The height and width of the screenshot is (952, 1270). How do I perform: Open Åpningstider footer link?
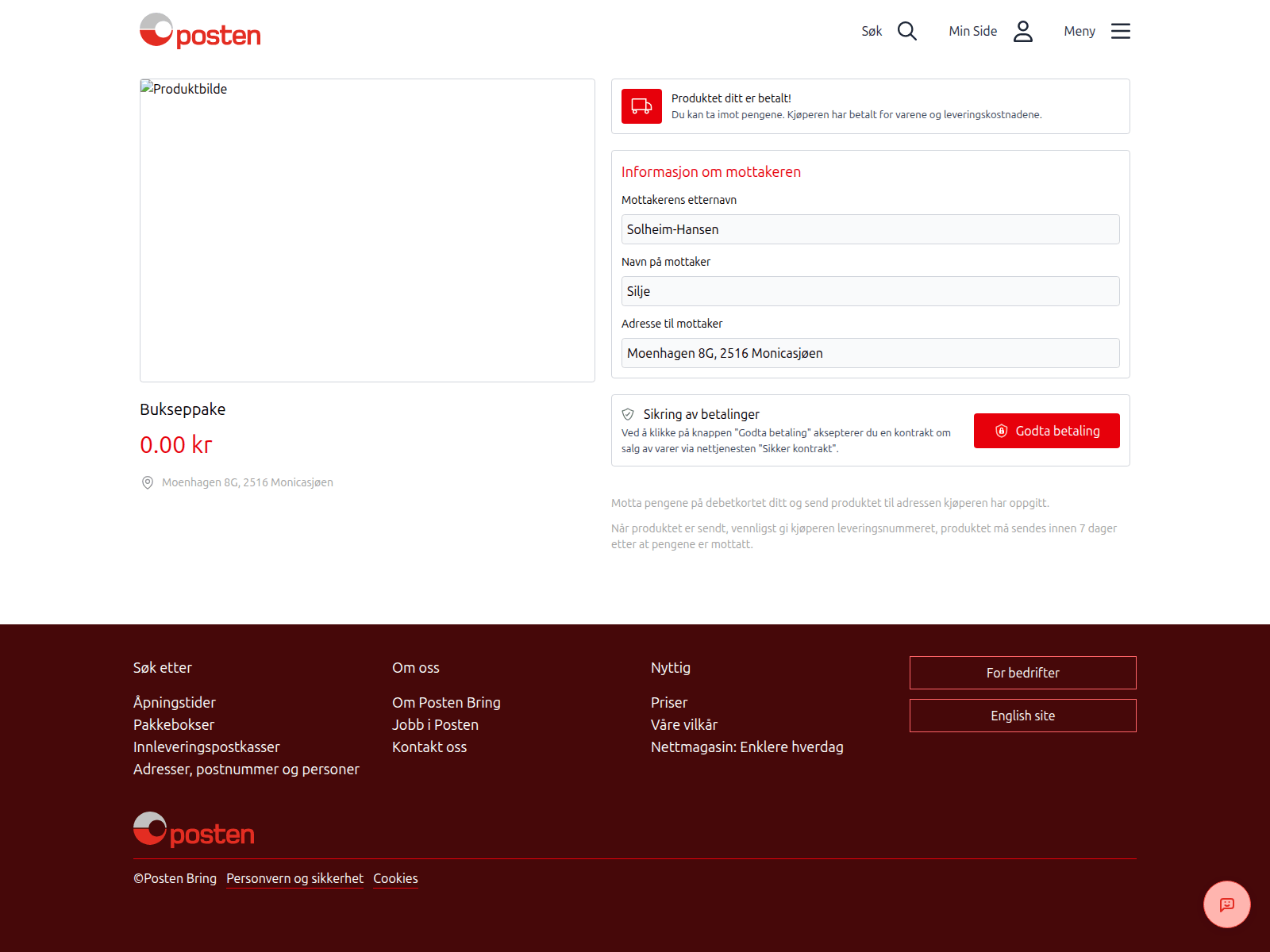tap(175, 702)
